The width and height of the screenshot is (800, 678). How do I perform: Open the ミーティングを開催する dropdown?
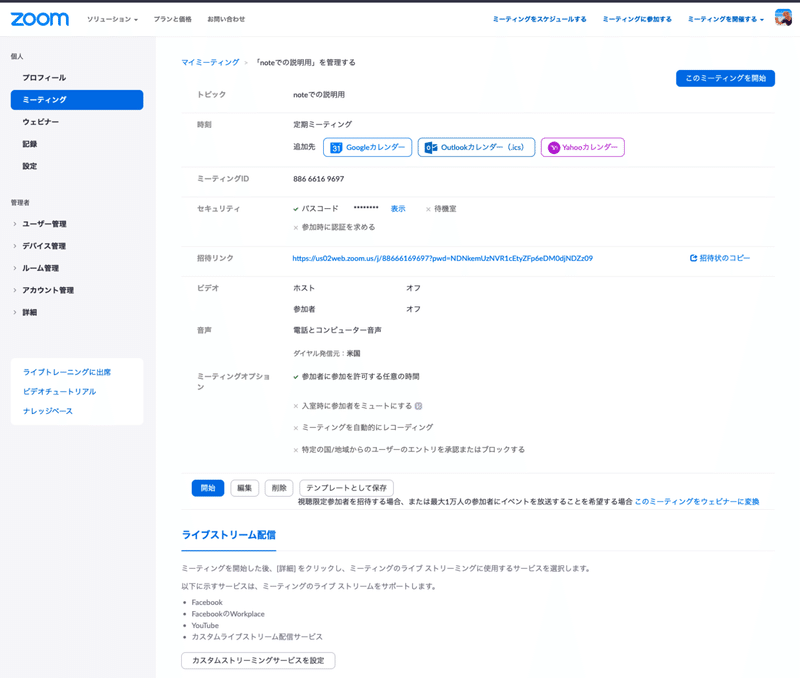(x=726, y=19)
